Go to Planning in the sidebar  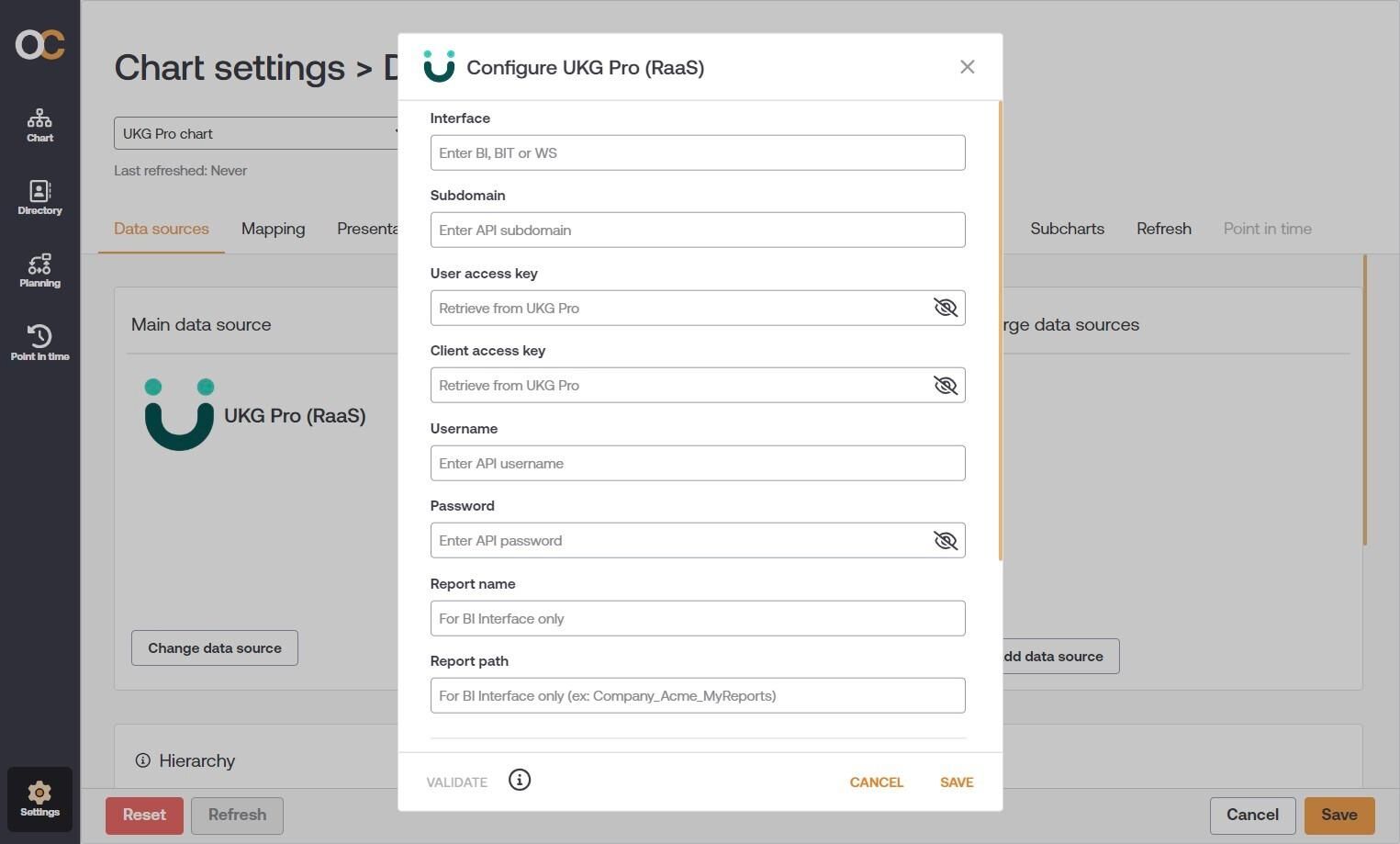click(39, 271)
